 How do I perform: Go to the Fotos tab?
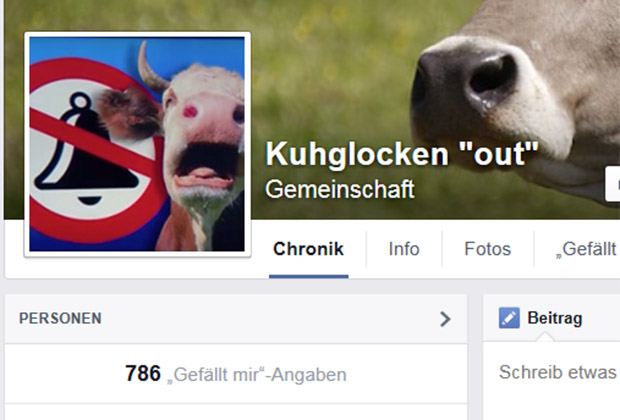488,249
